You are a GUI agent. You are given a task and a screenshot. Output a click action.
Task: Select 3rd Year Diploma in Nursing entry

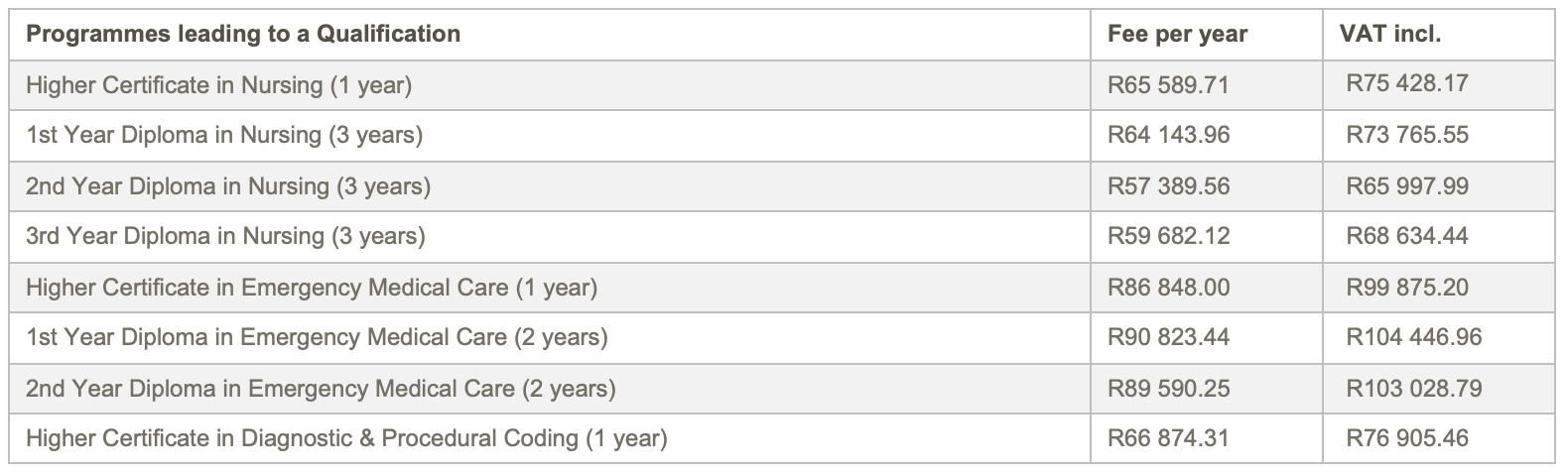225,236
